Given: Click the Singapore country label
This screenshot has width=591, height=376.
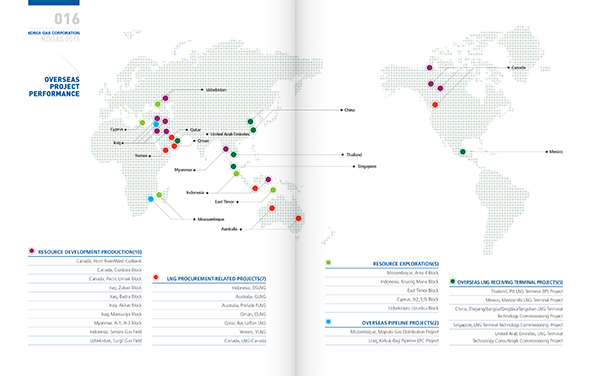Looking at the screenshot, I should point(367,166).
